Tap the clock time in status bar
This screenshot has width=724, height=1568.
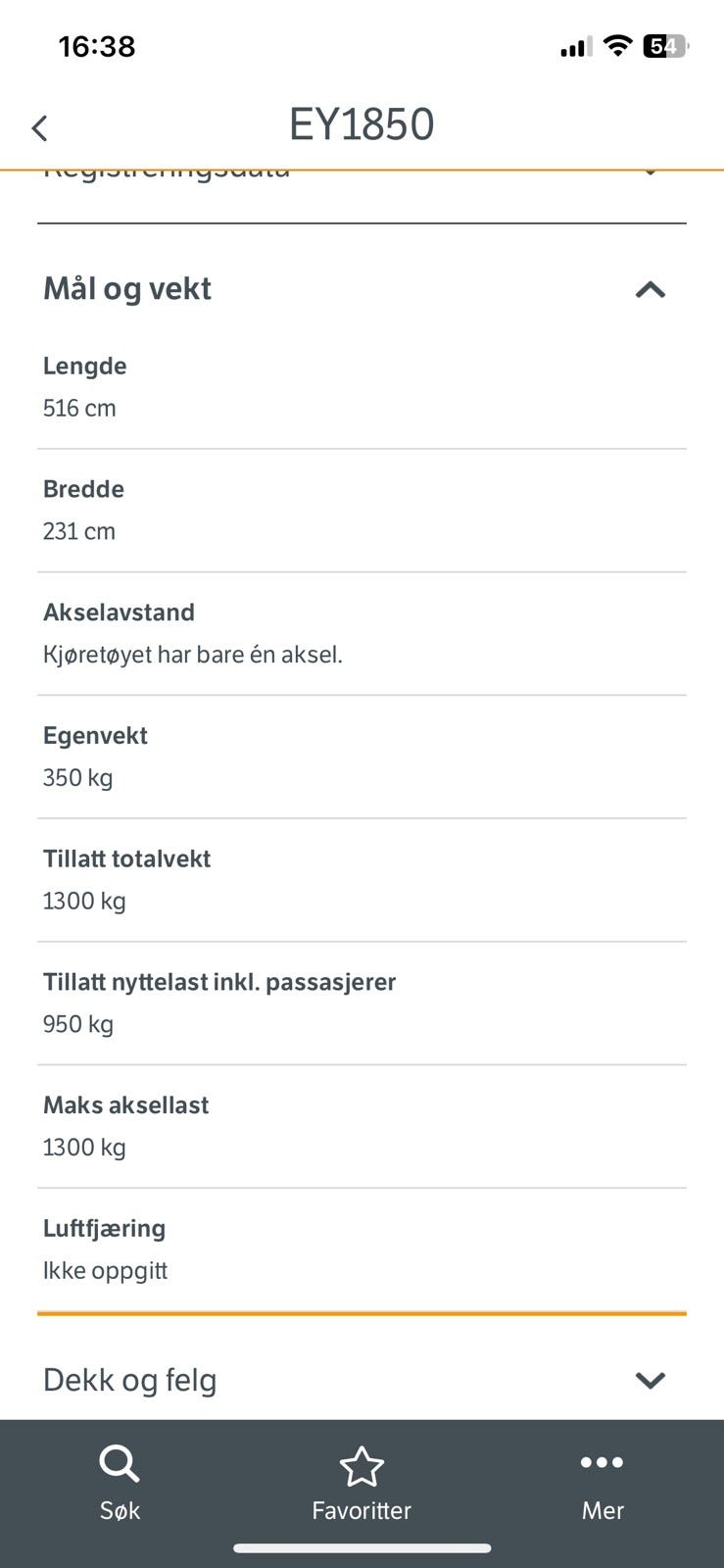[97, 46]
